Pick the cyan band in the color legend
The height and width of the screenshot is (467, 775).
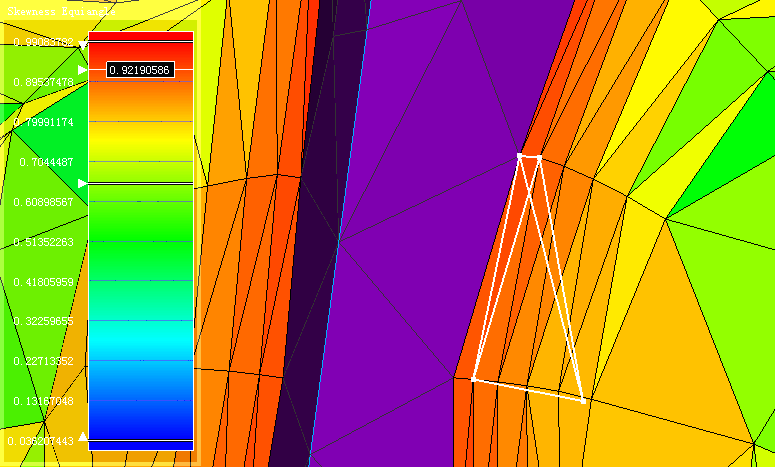(140, 340)
